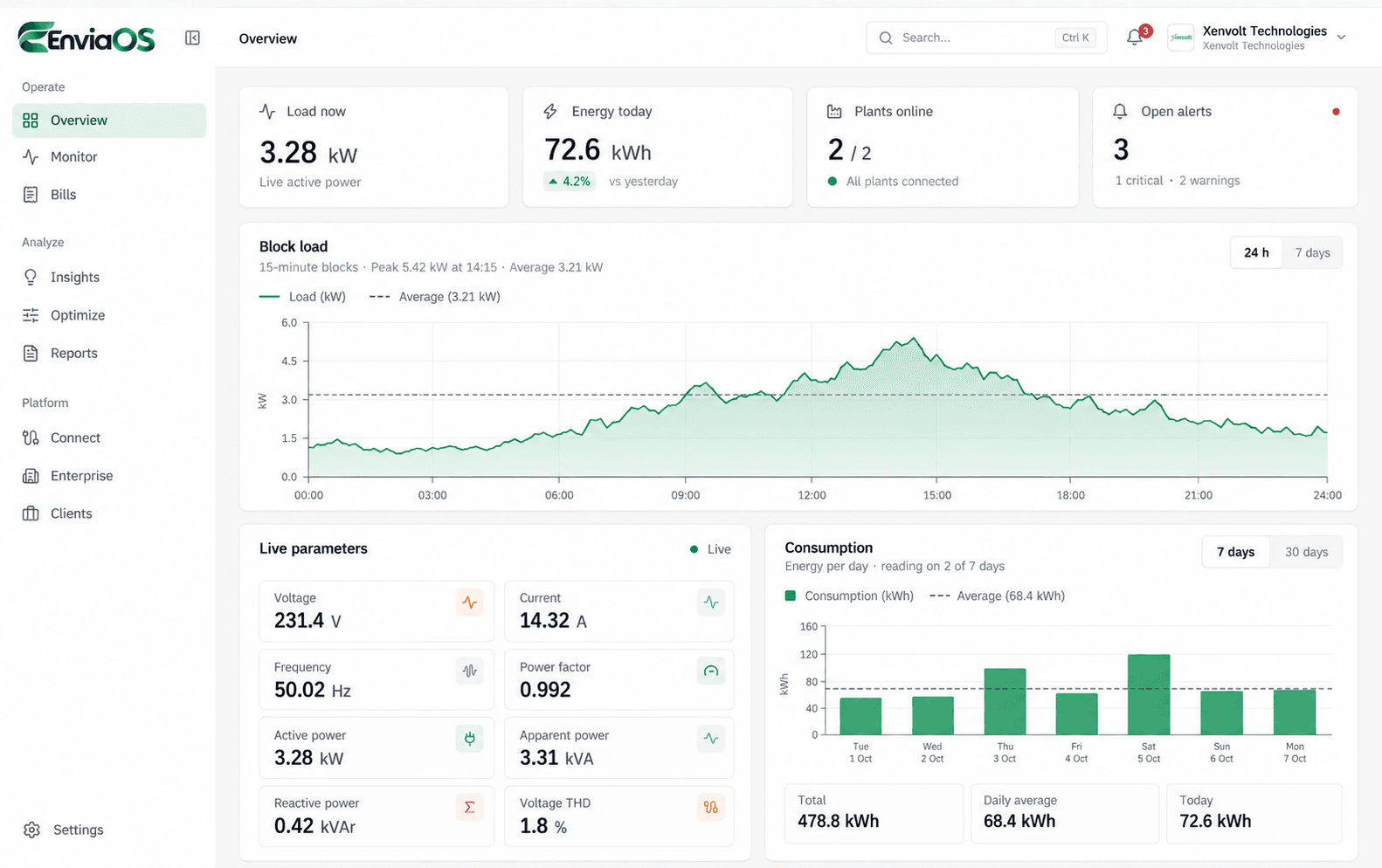Click the Active power plug icon

point(470,739)
